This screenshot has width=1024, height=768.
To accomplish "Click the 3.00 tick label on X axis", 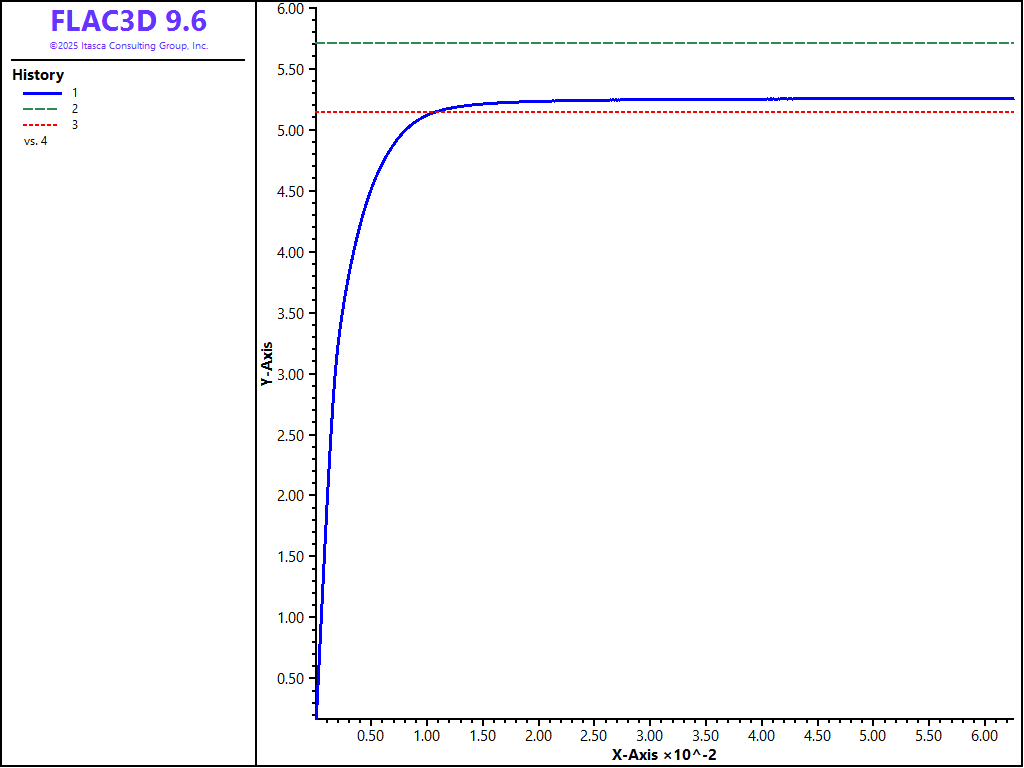I will coord(650,736).
